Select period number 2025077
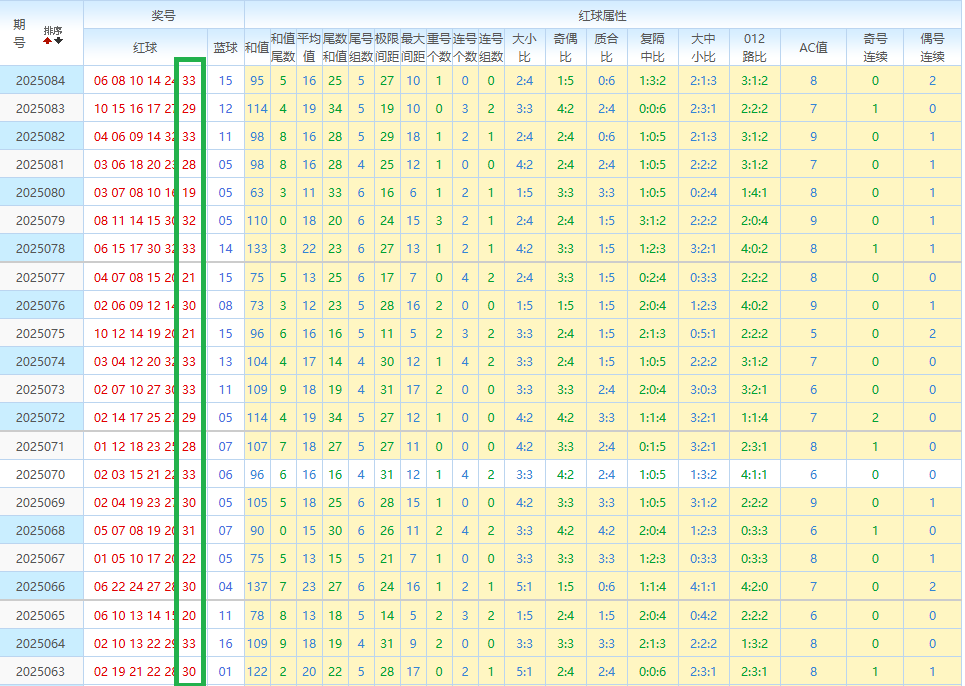Screen dimensions: 965x686 41,277
